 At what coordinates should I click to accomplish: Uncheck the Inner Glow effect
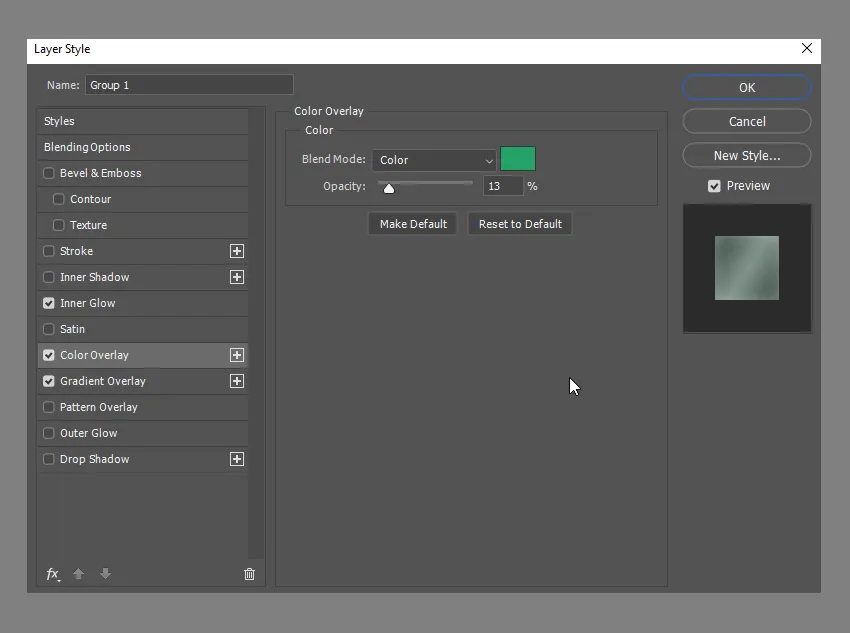(49, 303)
